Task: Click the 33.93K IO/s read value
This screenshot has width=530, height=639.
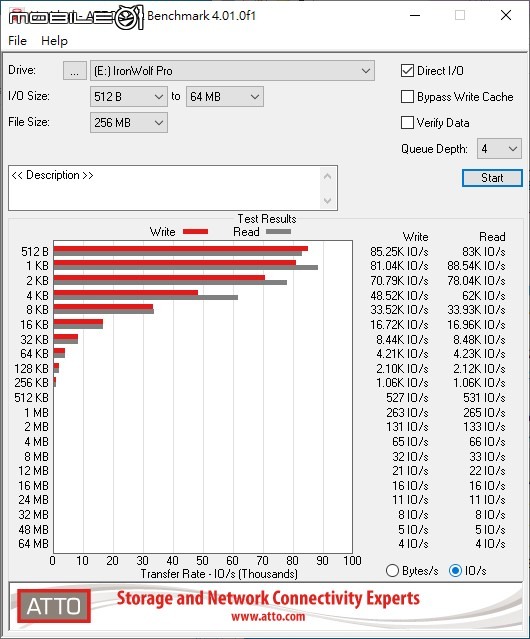Action: (476, 310)
